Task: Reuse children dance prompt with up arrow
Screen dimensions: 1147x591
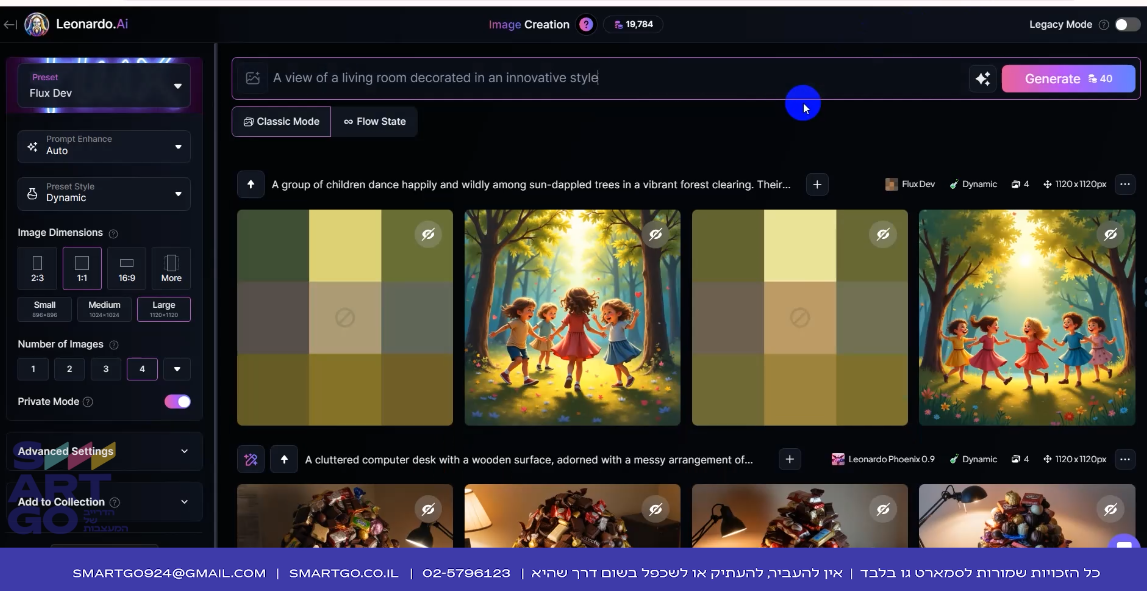Action: (x=250, y=184)
